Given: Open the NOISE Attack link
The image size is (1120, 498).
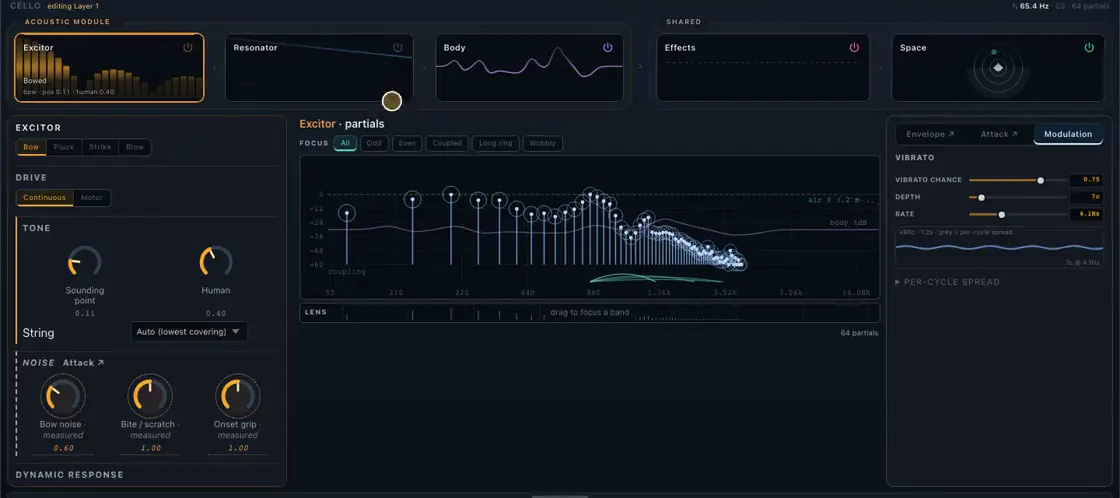Looking at the screenshot, I should (84, 363).
